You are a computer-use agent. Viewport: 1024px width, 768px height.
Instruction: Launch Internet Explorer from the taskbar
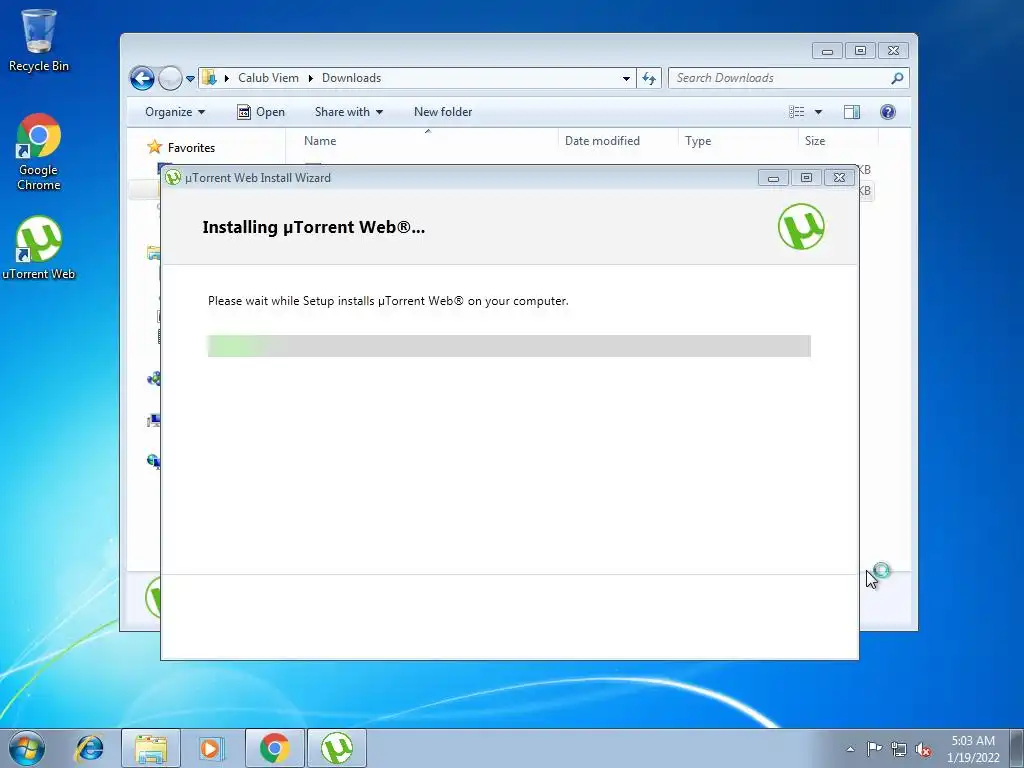pyautogui.click(x=89, y=748)
